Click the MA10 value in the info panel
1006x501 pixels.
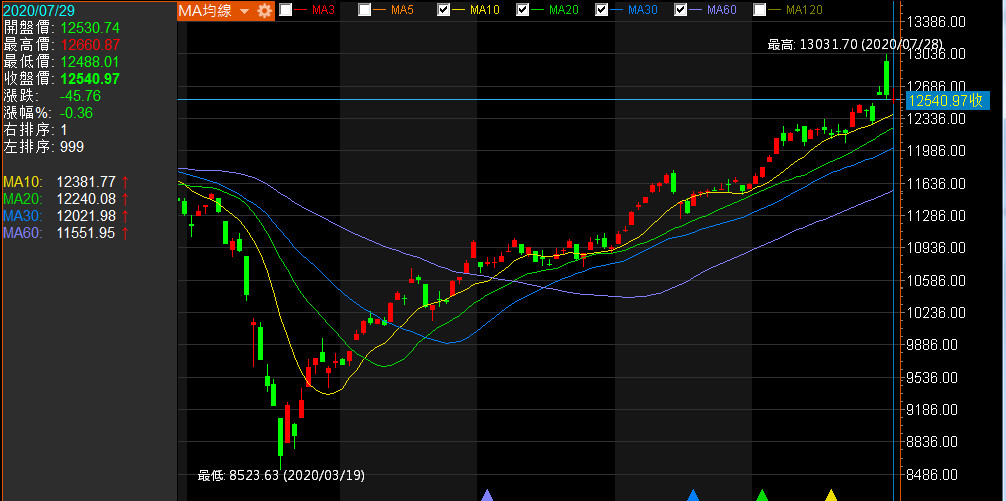pyautogui.click(x=86, y=181)
